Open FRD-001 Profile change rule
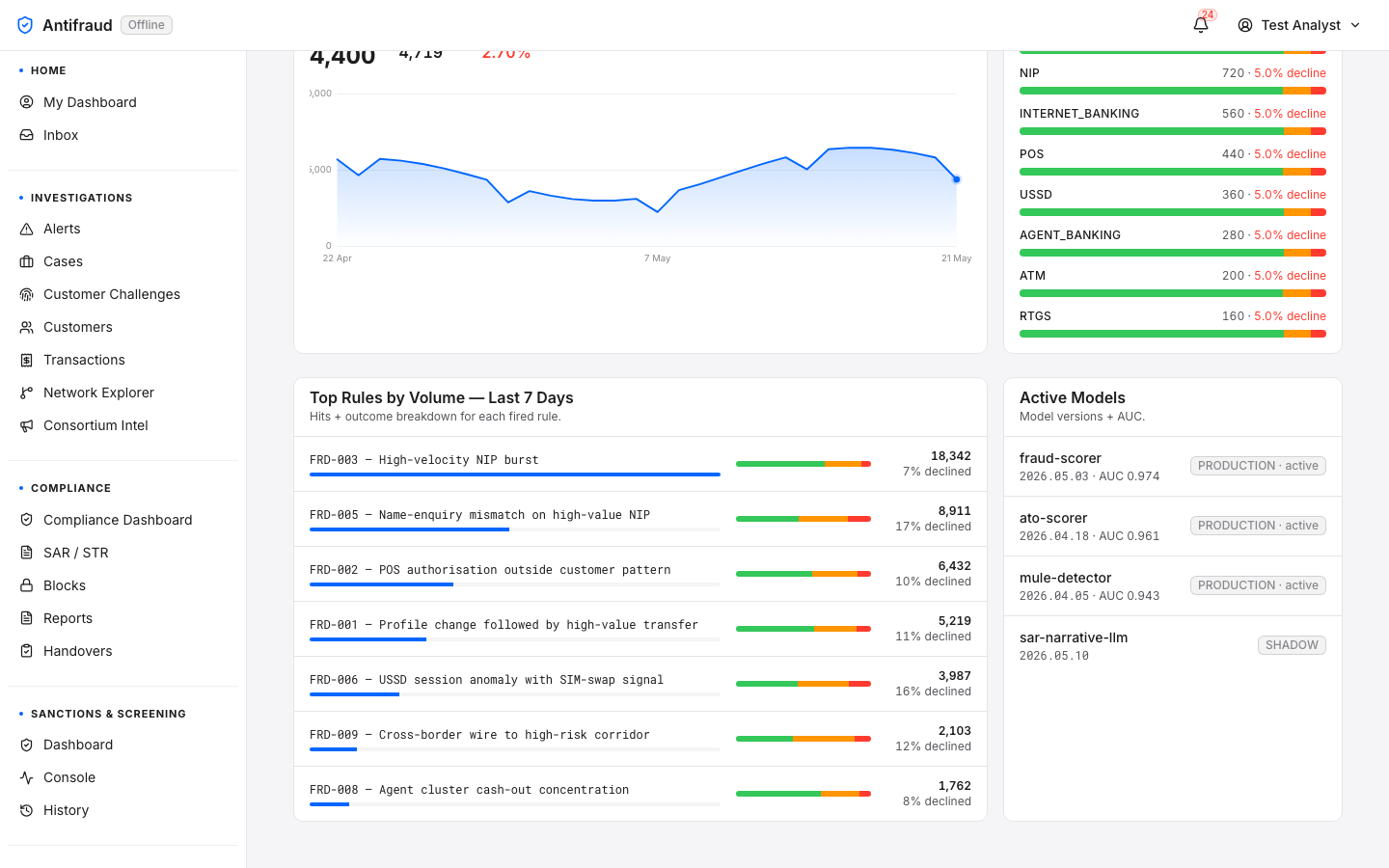The image size is (1389, 868). 640,629
